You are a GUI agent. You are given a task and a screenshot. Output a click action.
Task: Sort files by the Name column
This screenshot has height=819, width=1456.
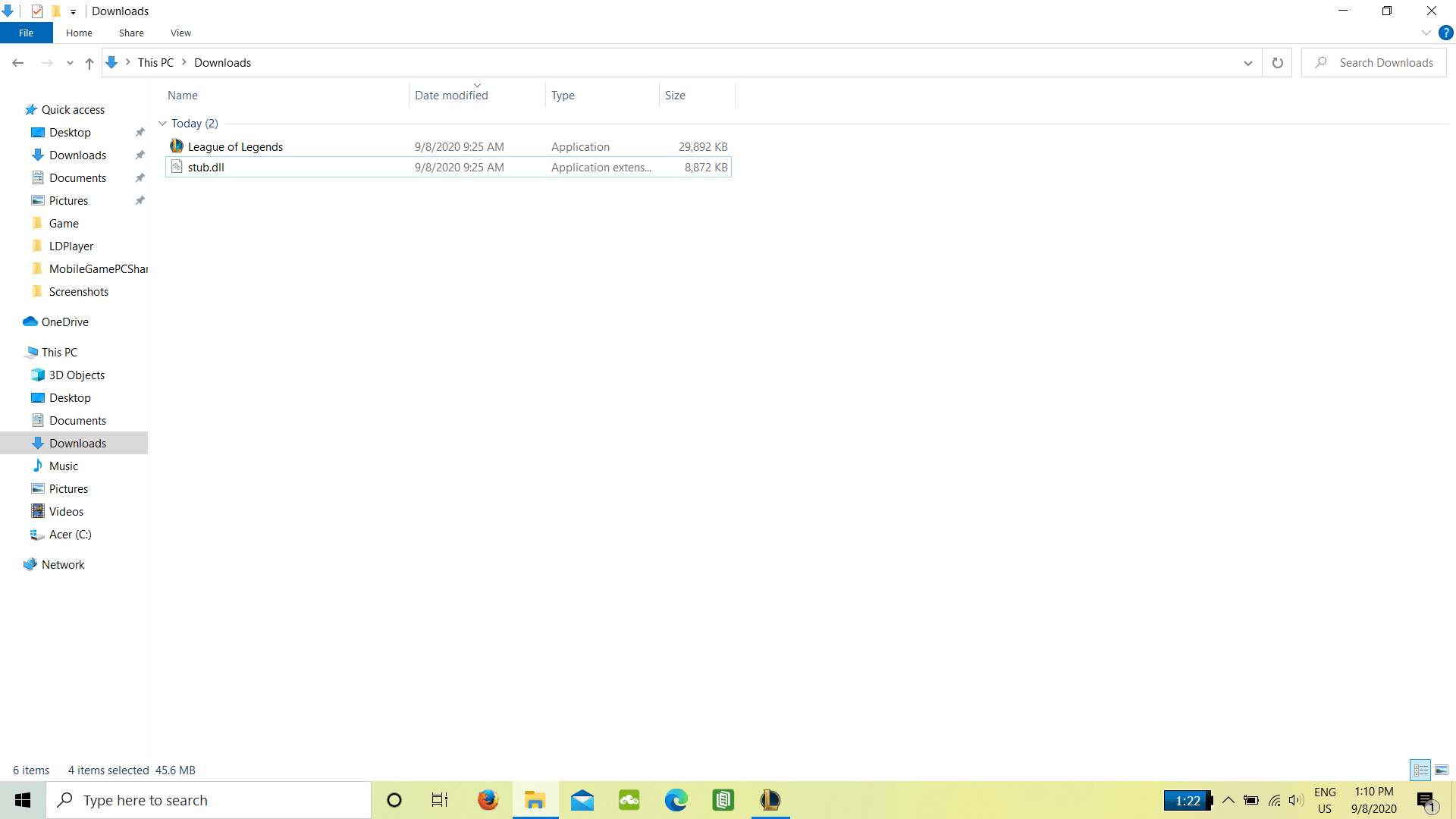pyautogui.click(x=287, y=96)
